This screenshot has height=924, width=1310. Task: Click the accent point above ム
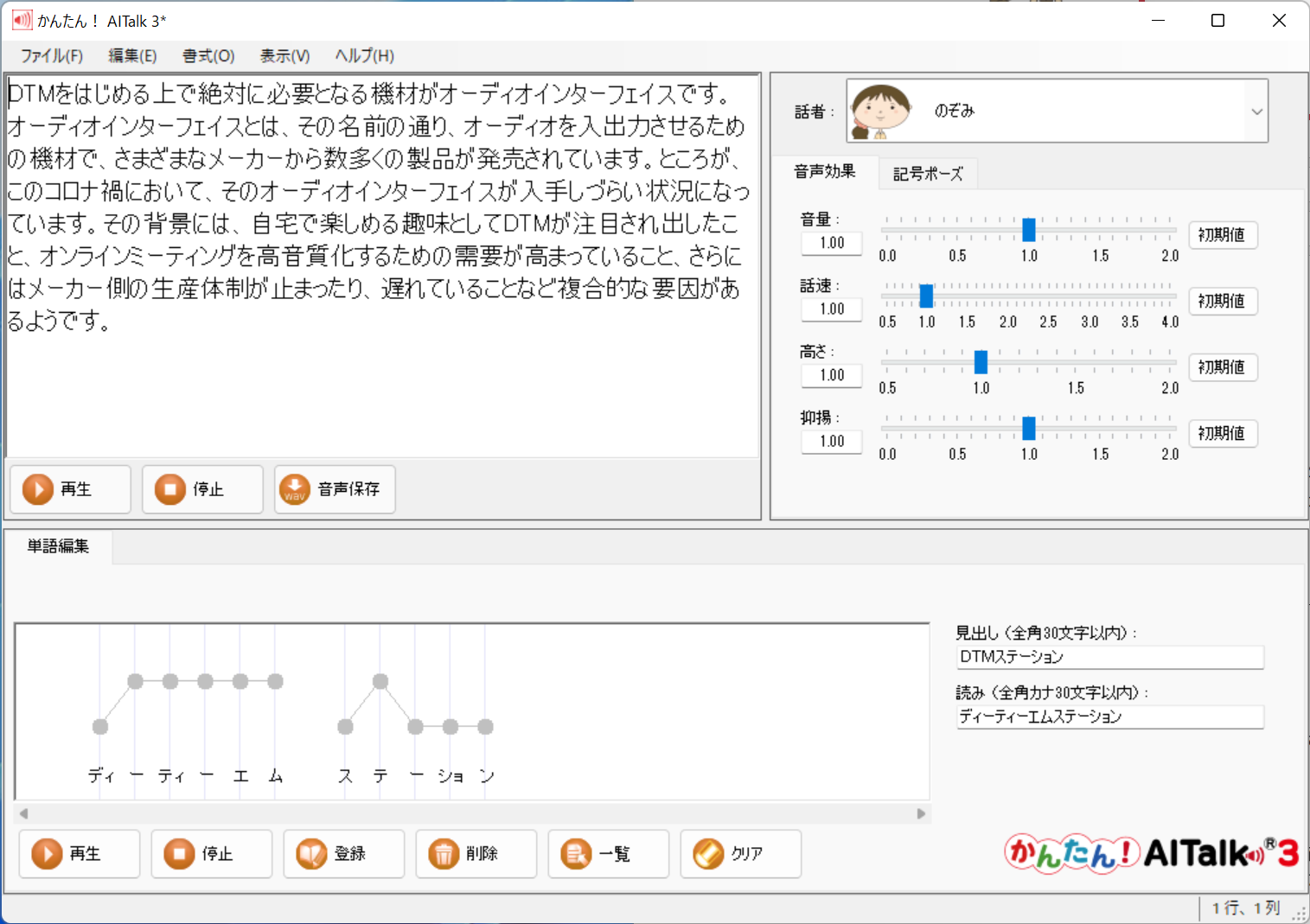276,682
